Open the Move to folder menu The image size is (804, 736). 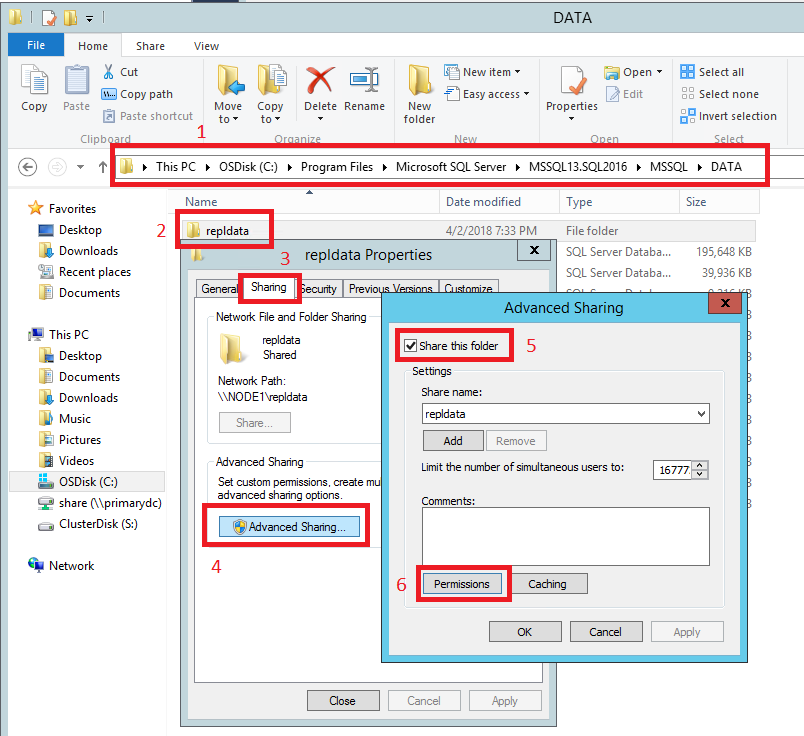228,94
